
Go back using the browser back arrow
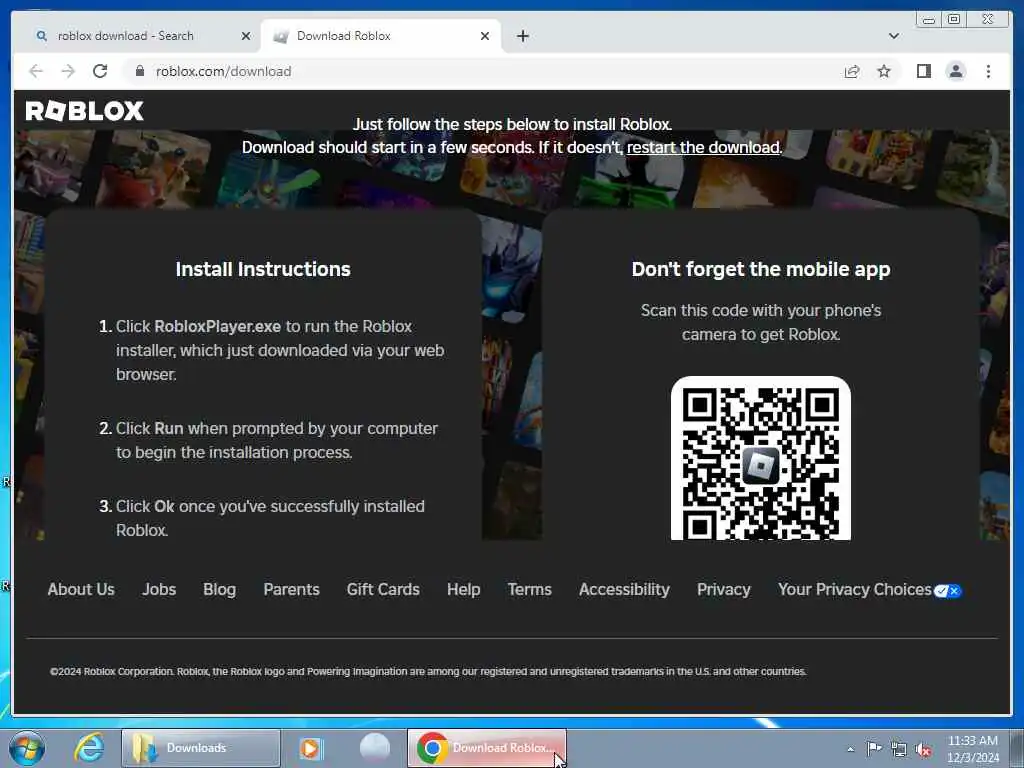tap(36, 71)
